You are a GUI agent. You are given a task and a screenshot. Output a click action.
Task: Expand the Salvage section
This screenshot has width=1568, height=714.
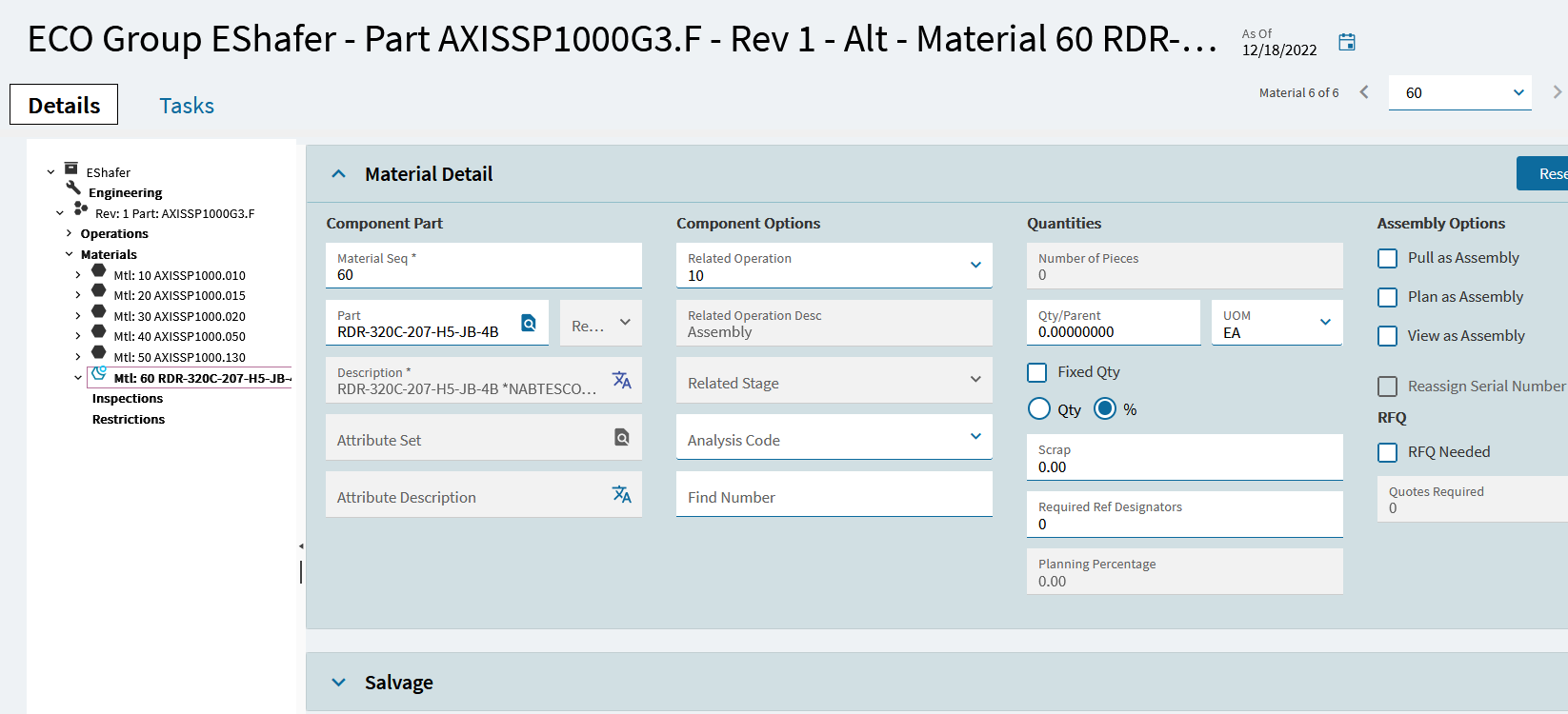(338, 683)
